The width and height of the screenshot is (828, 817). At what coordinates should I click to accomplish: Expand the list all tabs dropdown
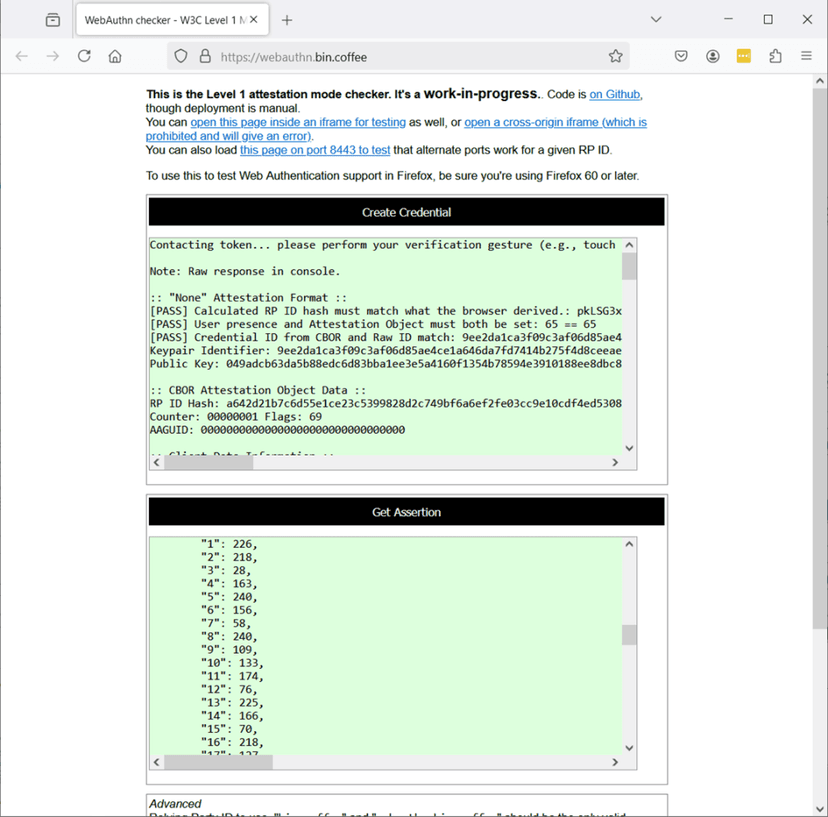656,20
